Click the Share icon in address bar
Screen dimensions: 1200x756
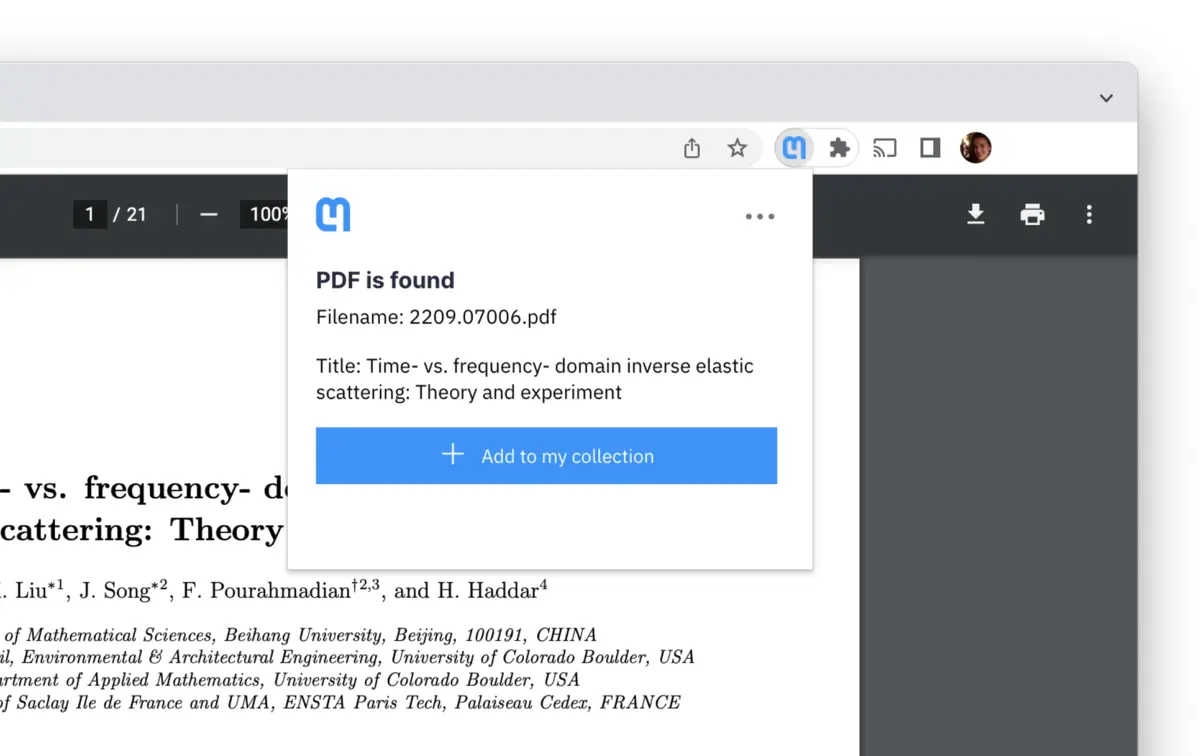click(x=691, y=147)
